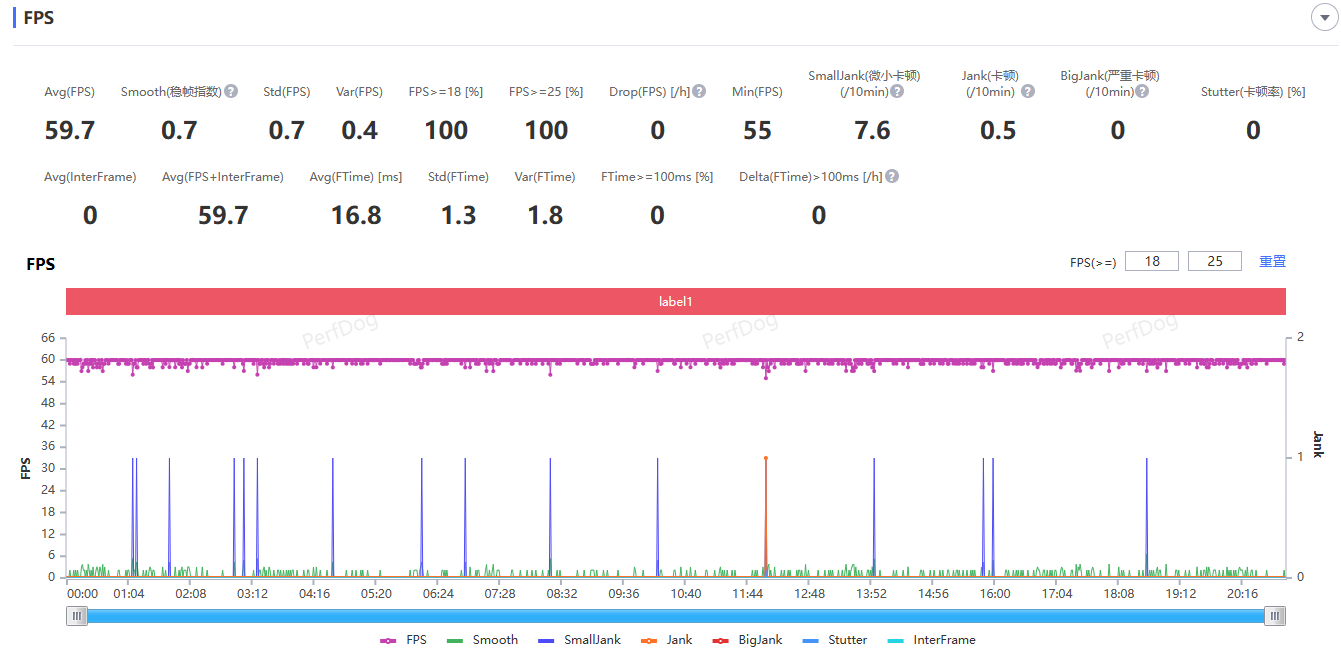Toggle FPS series in chart legend
Image resolution: width=1341 pixels, height=651 pixels.
coord(403,640)
